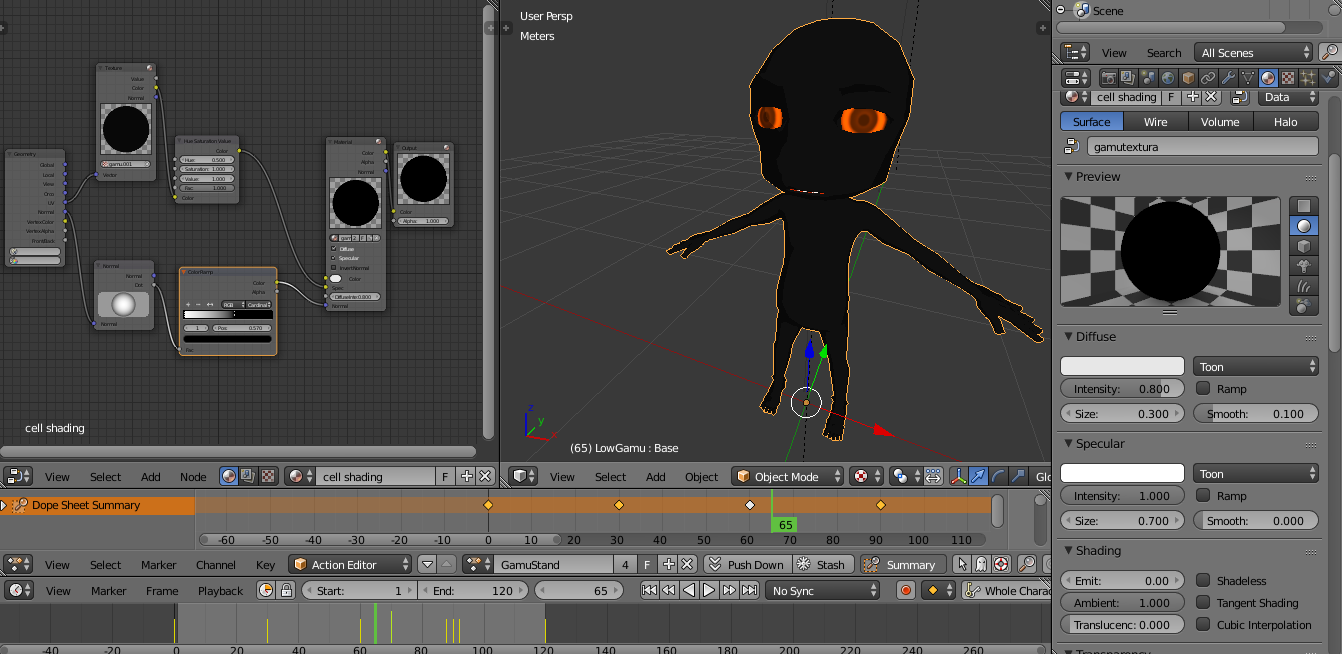Open the Playback menu in timeline
Screen dimensions: 1342x654
coord(220,591)
